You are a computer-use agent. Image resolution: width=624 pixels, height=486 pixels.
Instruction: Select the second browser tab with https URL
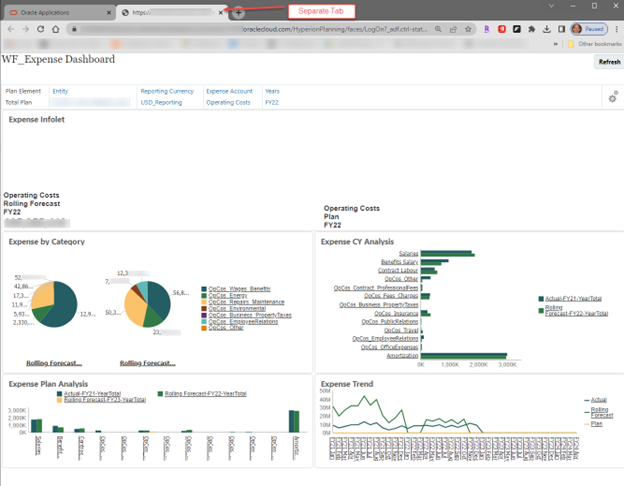(171, 13)
